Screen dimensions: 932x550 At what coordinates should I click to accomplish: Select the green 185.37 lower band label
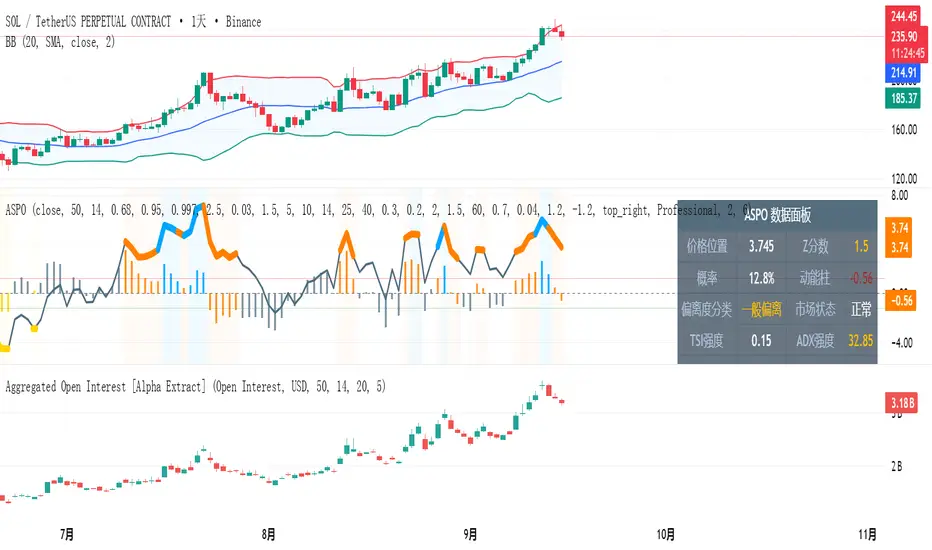point(903,98)
